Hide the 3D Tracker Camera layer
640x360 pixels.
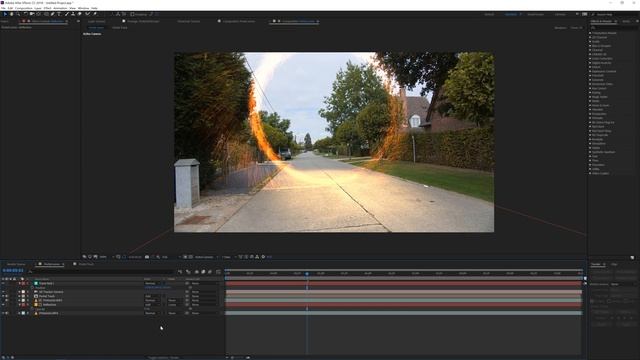coord(3,292)
